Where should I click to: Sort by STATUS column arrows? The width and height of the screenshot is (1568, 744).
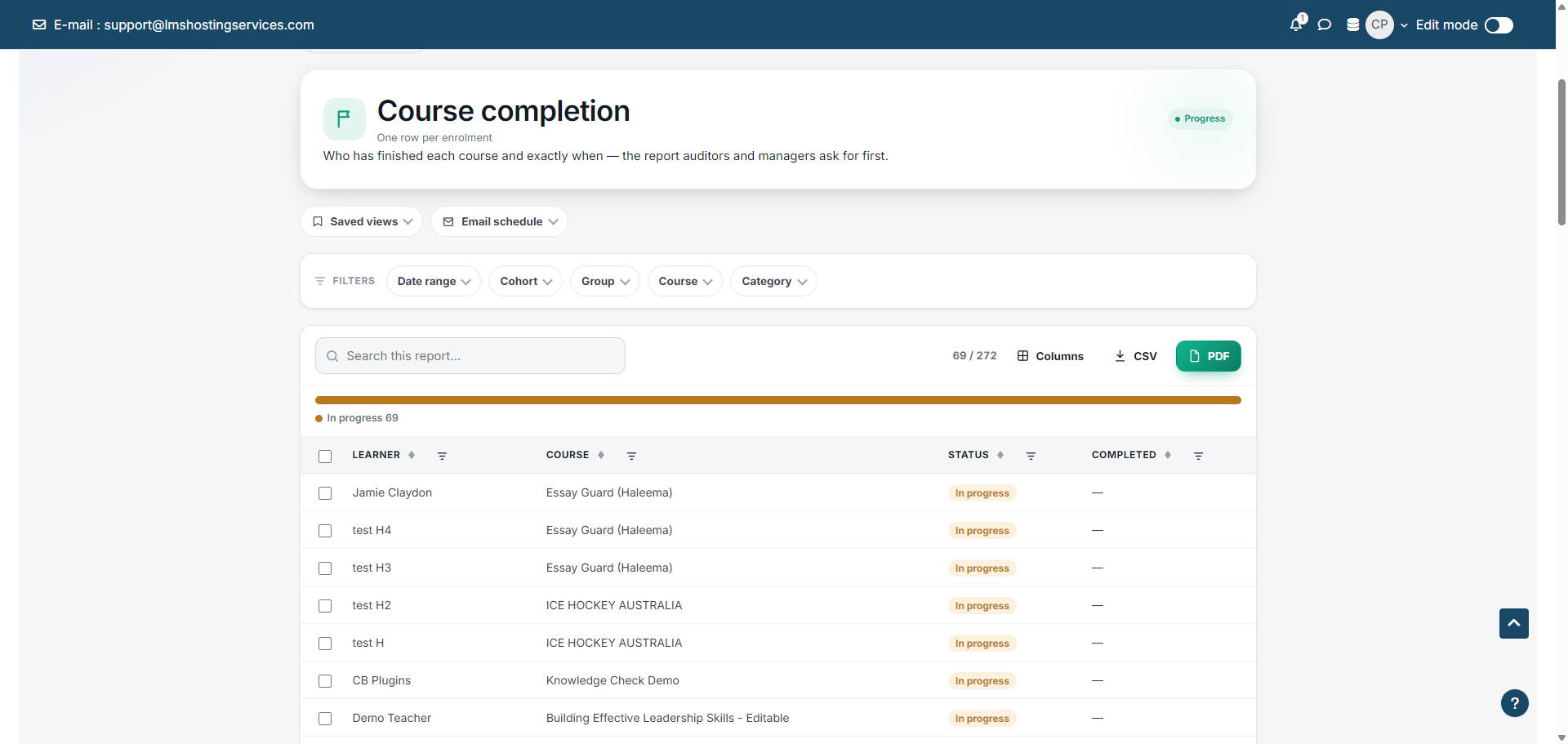point(1000,455)
